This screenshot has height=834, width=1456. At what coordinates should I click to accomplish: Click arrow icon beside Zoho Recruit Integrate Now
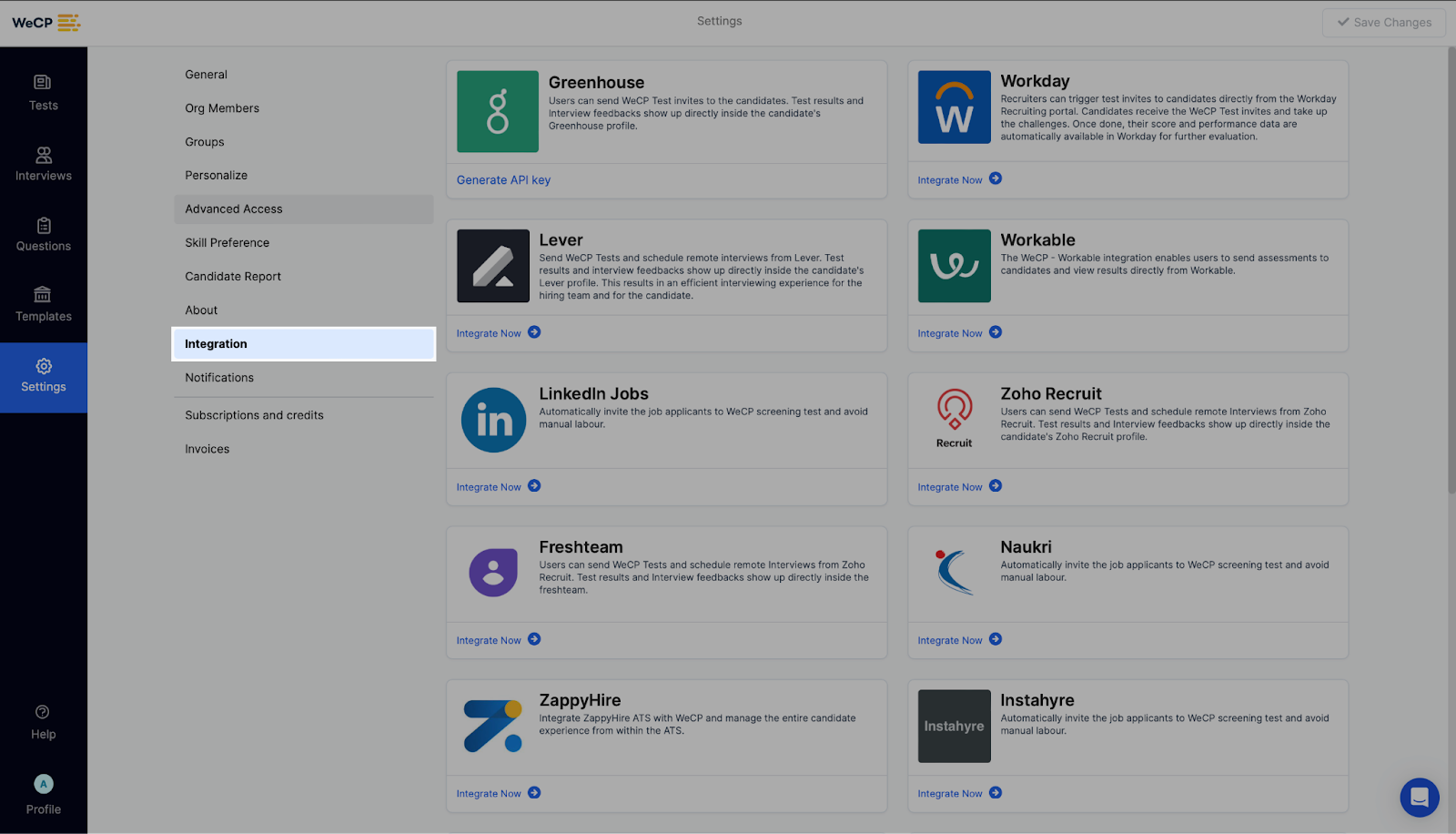click(996, 486)
